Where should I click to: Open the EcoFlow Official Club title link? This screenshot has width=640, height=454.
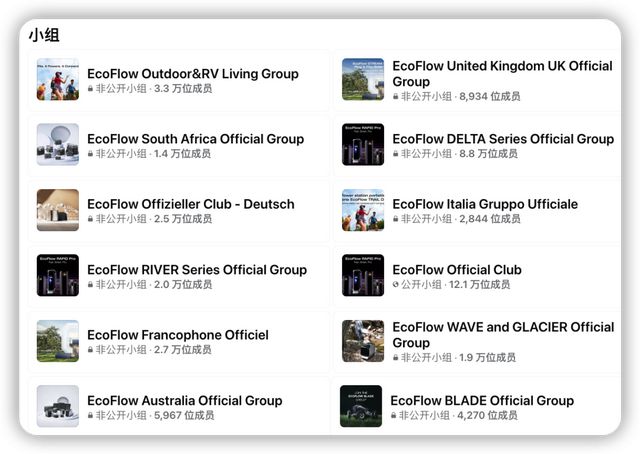point(456,269)
